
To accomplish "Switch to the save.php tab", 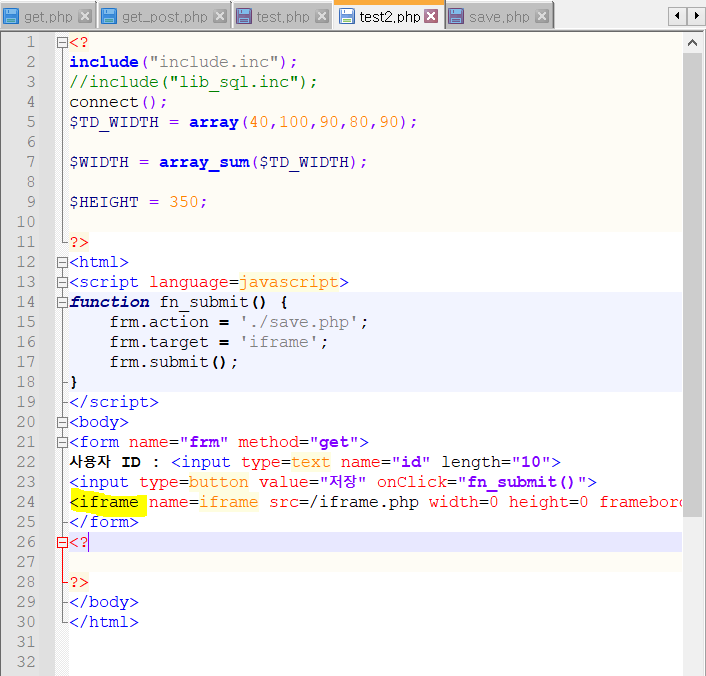I will click(499, 17).
